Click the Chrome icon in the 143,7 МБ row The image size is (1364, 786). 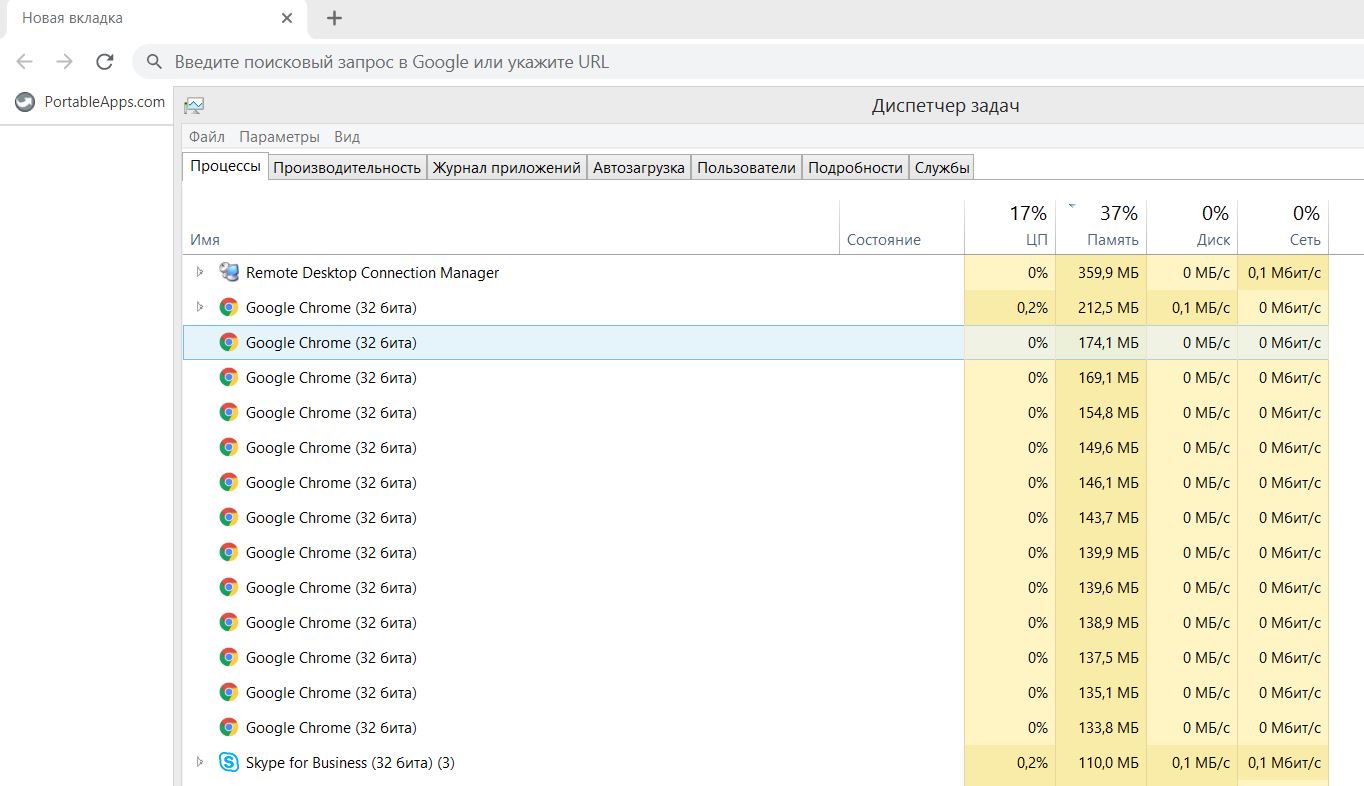coord(229,518)
